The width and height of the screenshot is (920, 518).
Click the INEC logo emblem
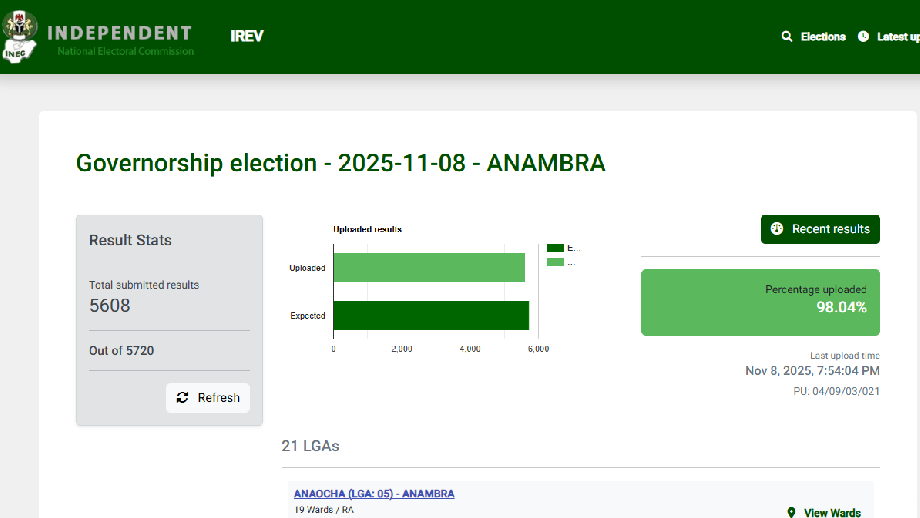click(18, 37)
